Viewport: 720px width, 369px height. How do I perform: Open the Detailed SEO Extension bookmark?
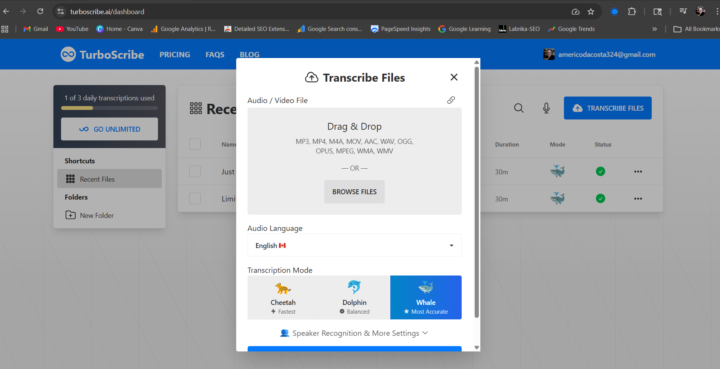click(256, 28)
